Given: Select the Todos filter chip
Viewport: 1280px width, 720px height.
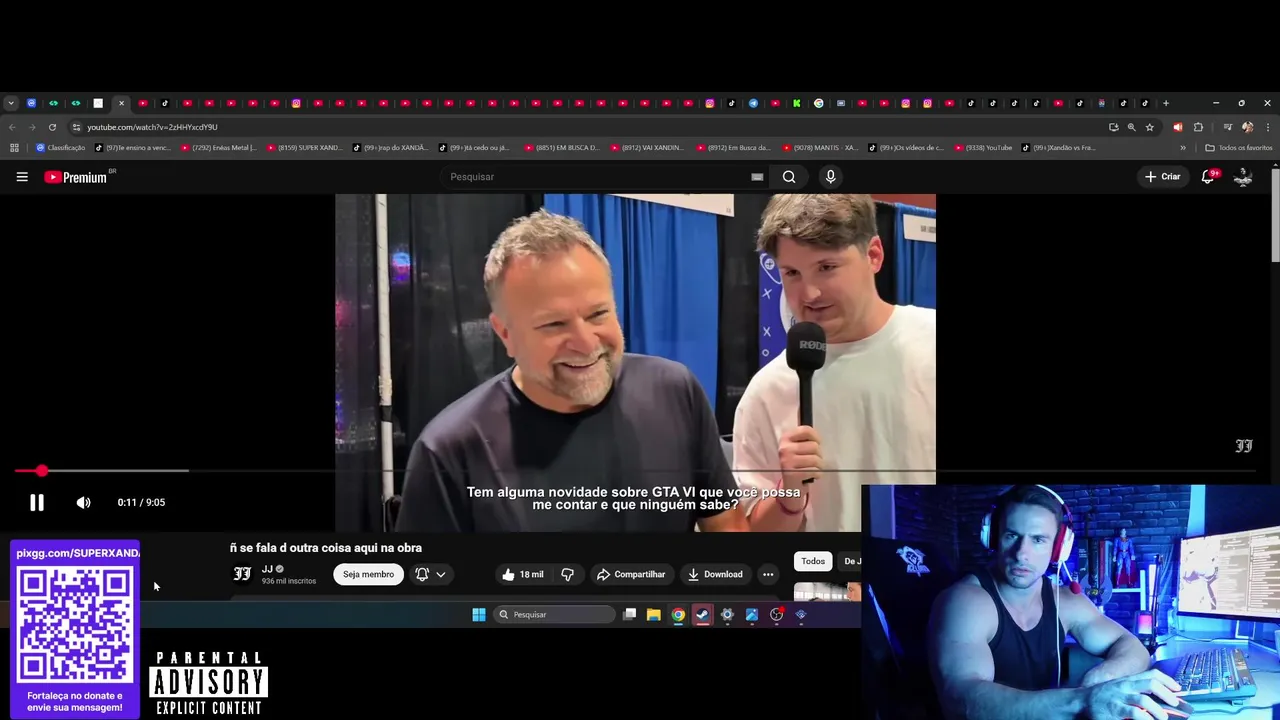Looking at the screenshot, I should tap(813, 561).
